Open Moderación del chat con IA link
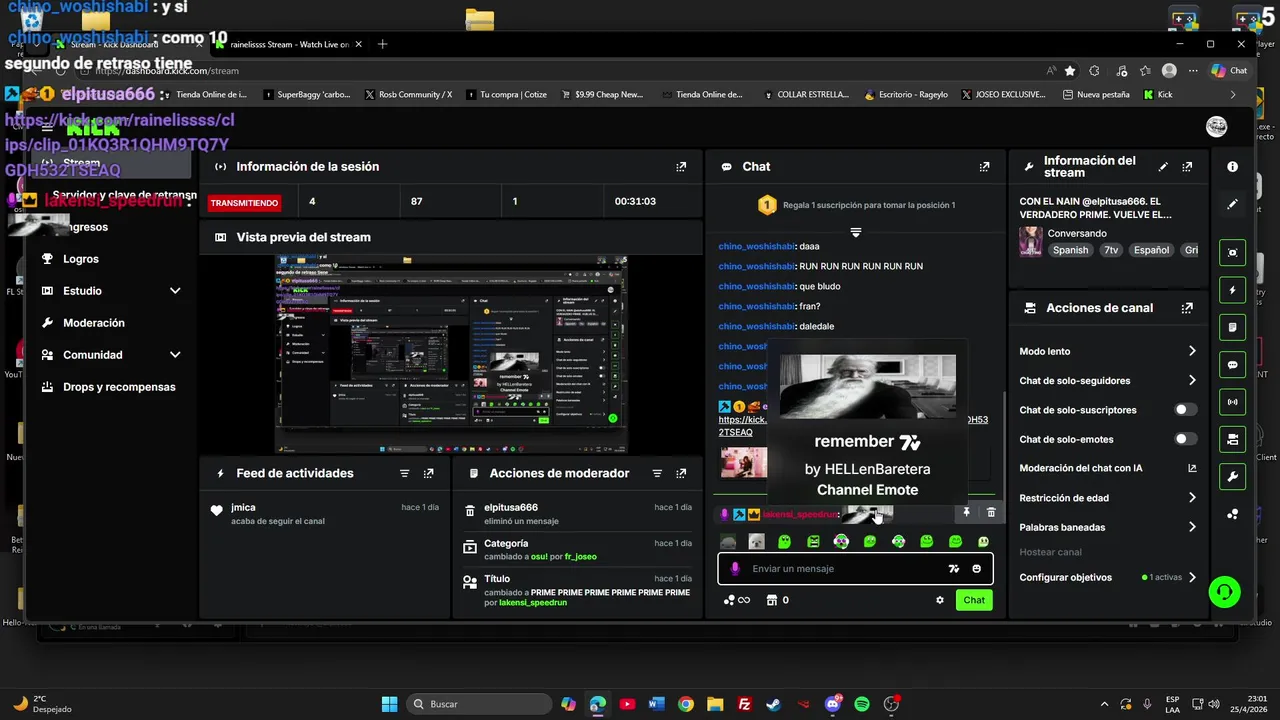Screen dimensions: 1280x720 click(x=1108, y=468)
